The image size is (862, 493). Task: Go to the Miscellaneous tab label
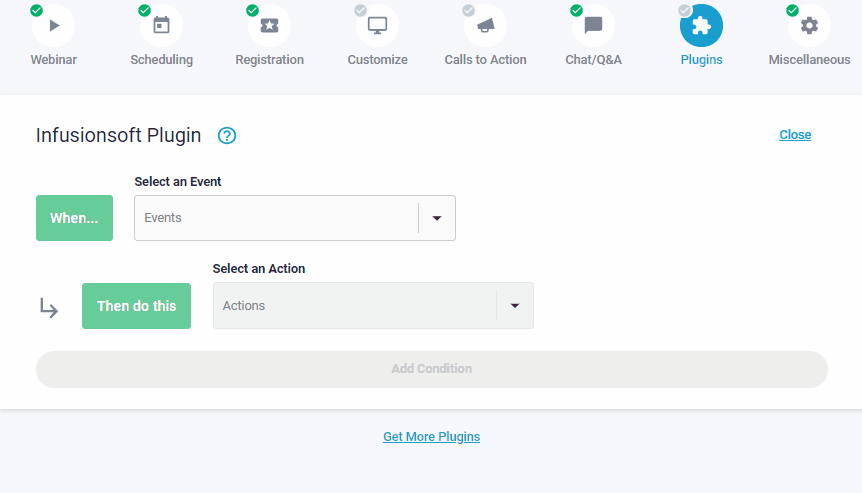(x=809, y=59)
